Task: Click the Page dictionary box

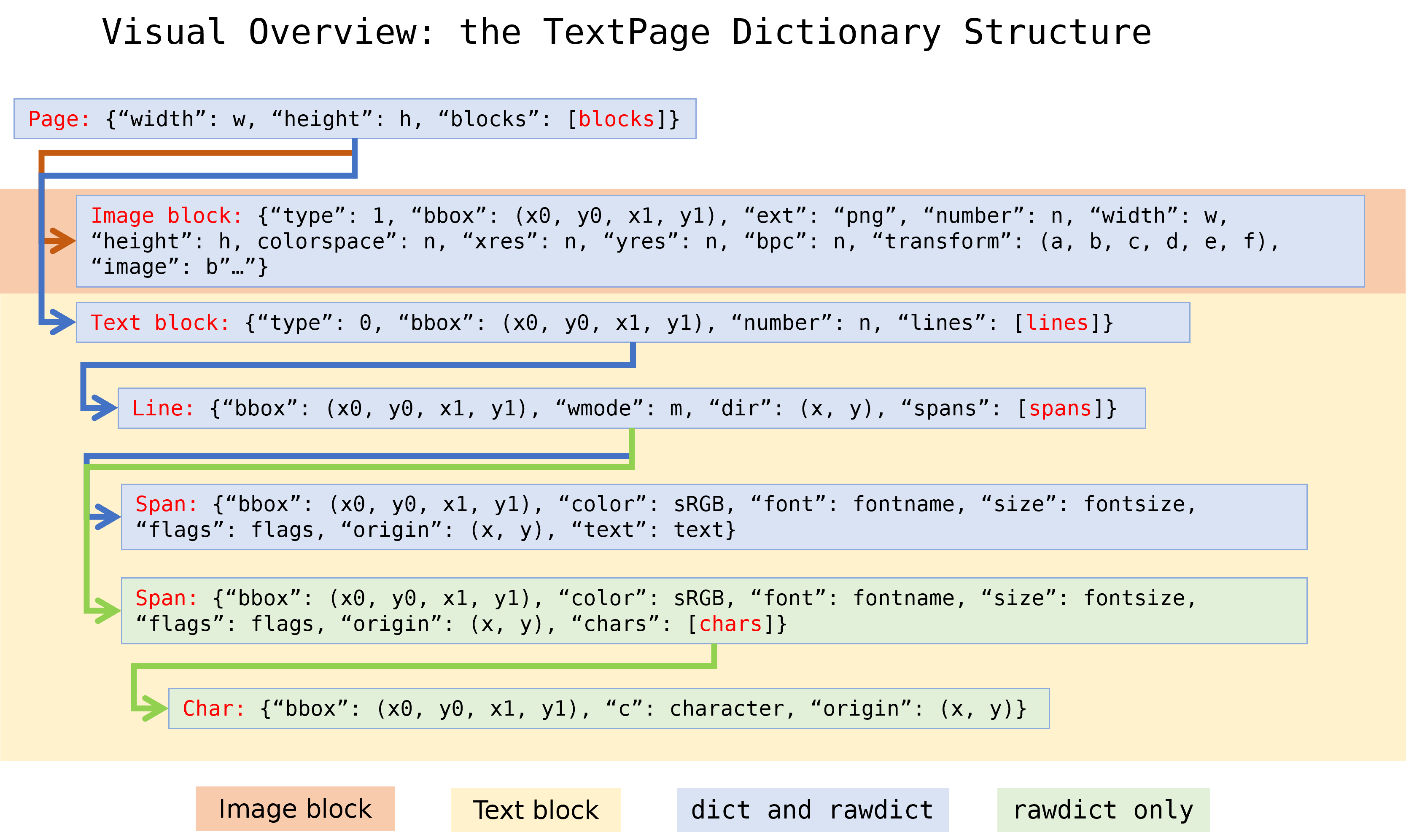Action: pyautogui.click(x=355, y=119)
